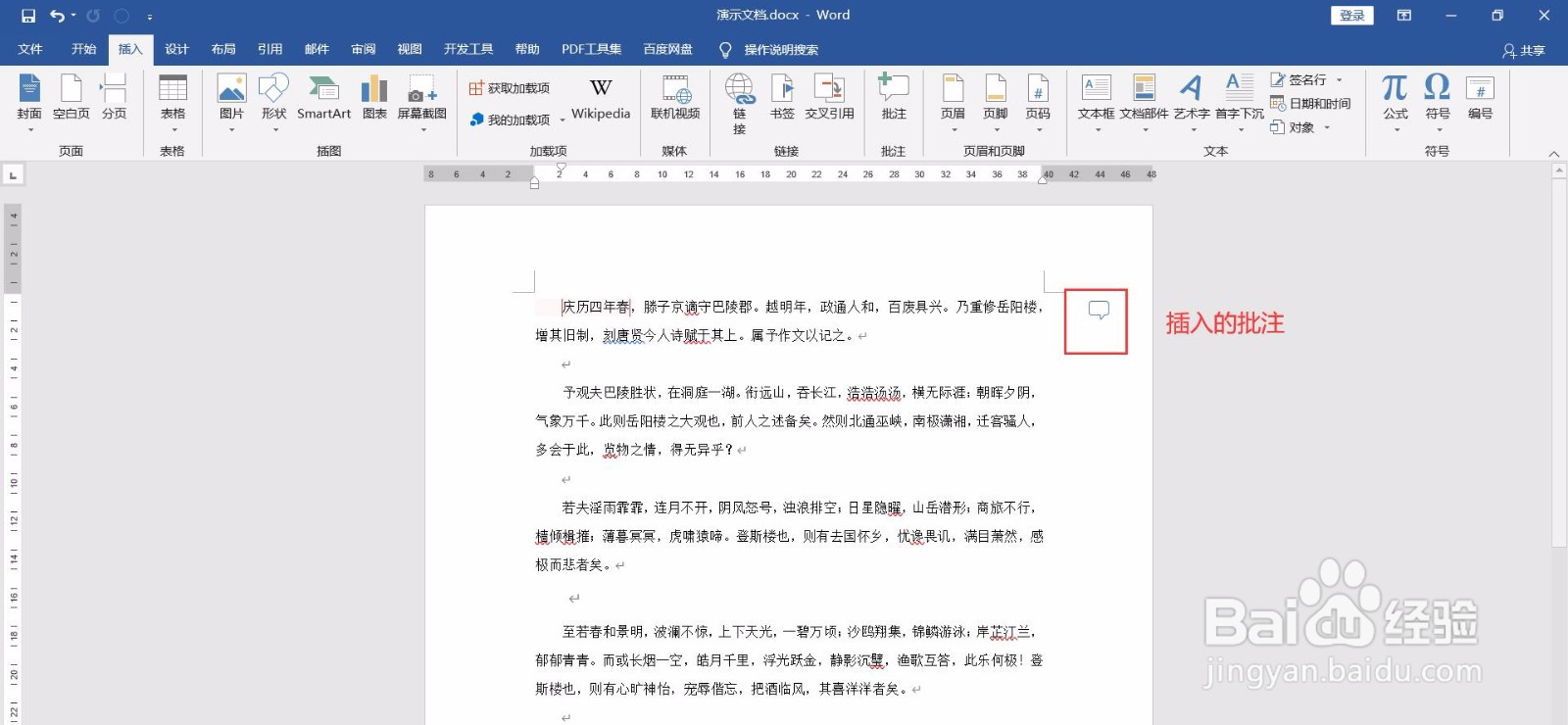Open the 文件 tab

coord(30,49)
